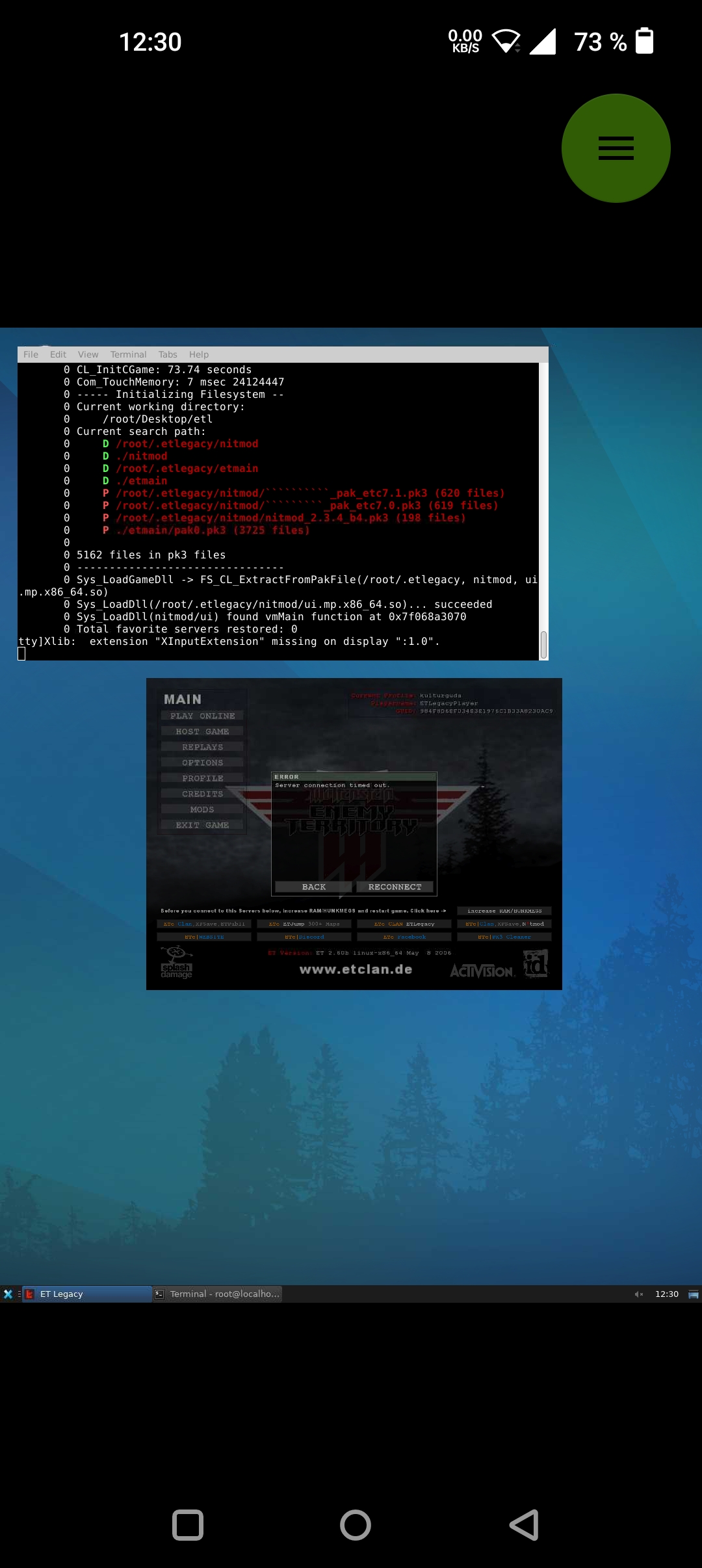Open the green hamburger menu button
Viewport: 702px width, 1568px height.
[x=616, y=148]
